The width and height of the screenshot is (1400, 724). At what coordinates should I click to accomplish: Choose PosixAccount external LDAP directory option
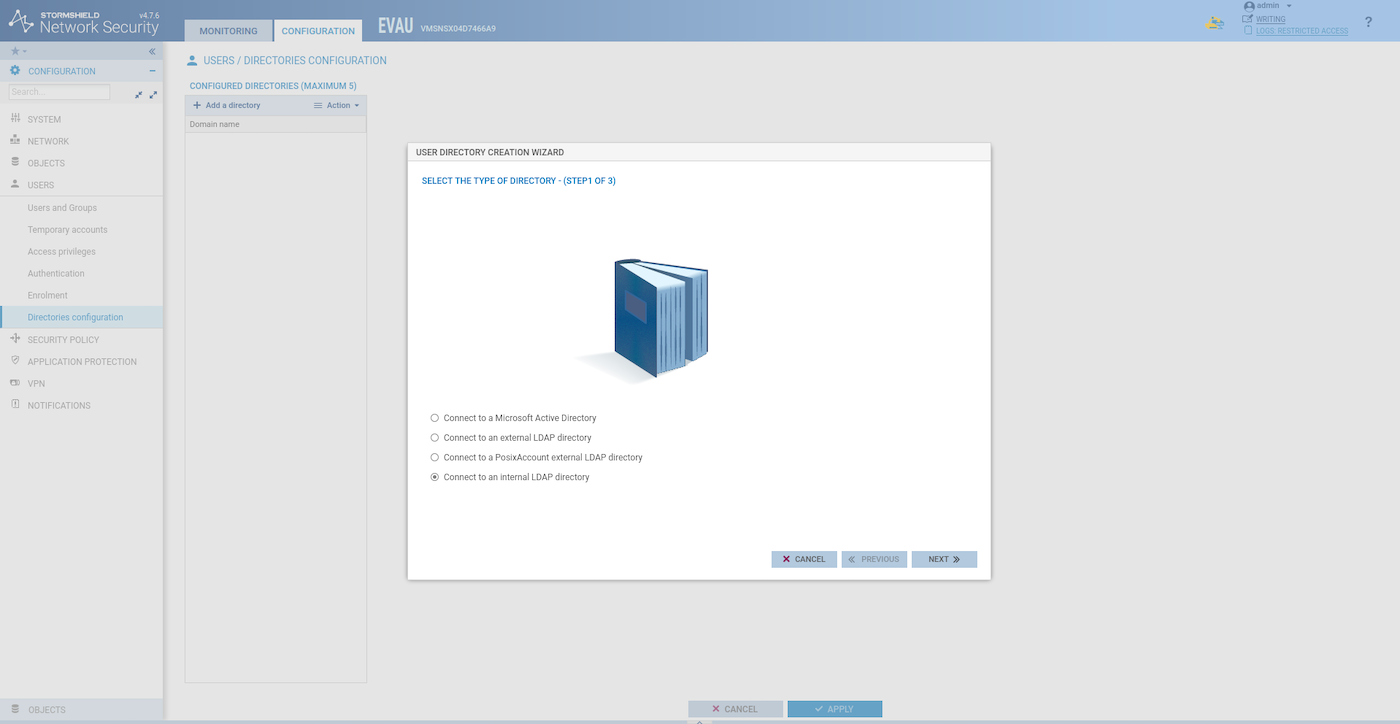click(435, 458)
